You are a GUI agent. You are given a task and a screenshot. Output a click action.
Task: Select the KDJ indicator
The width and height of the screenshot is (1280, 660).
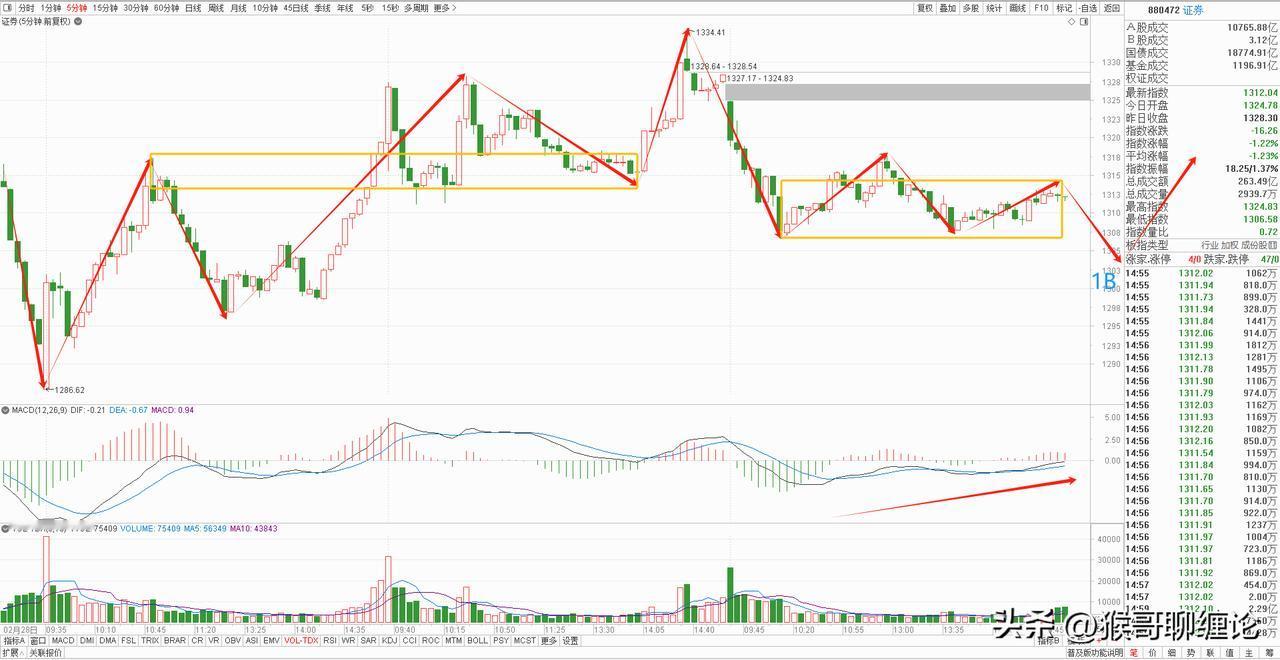389,640
